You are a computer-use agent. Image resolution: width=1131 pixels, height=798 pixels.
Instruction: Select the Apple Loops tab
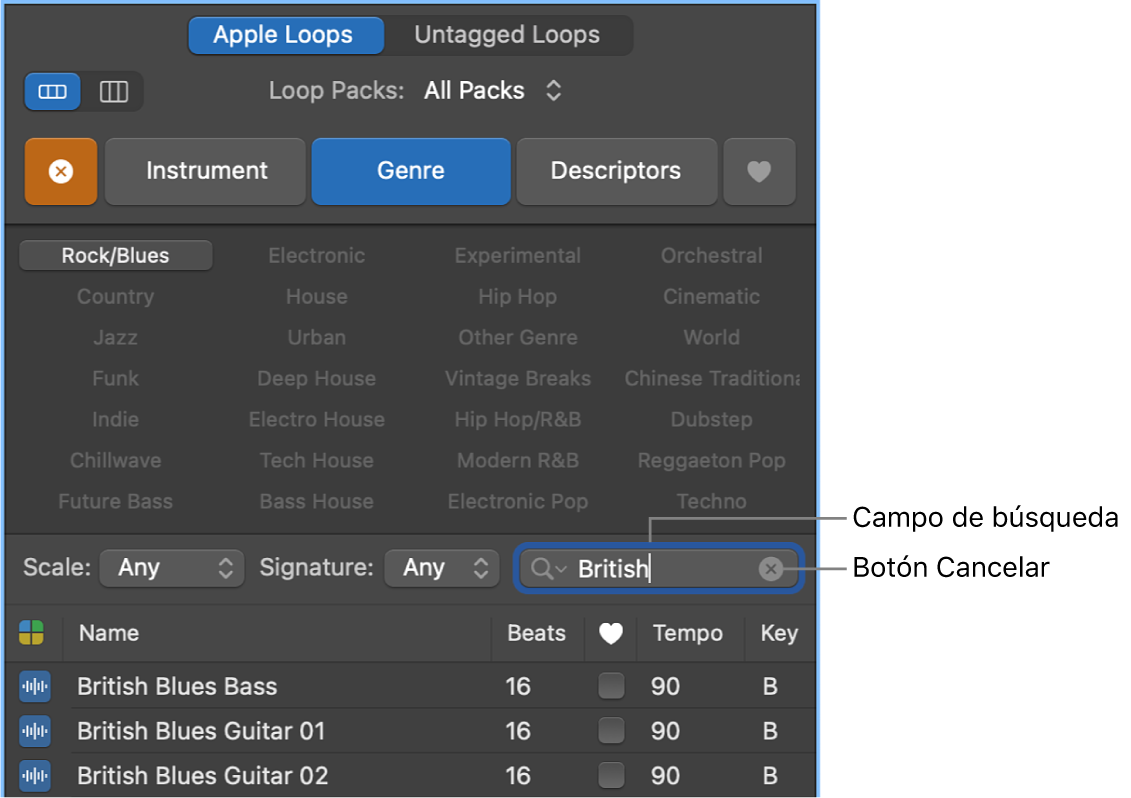point(284,35)
